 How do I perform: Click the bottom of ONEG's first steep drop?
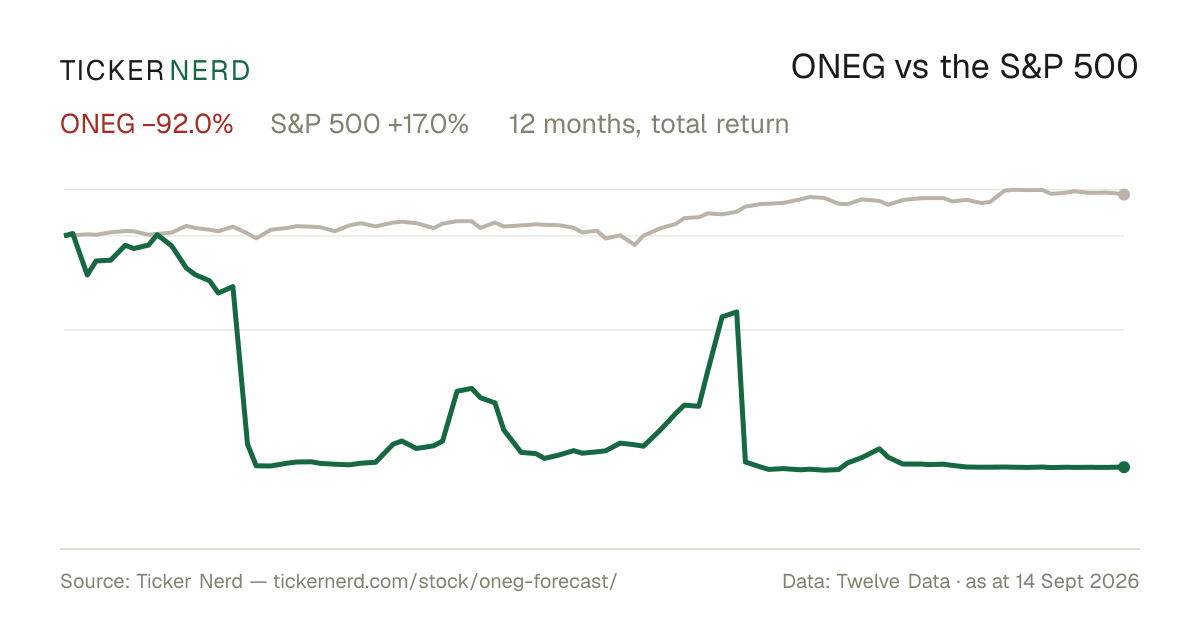point(257,465)
